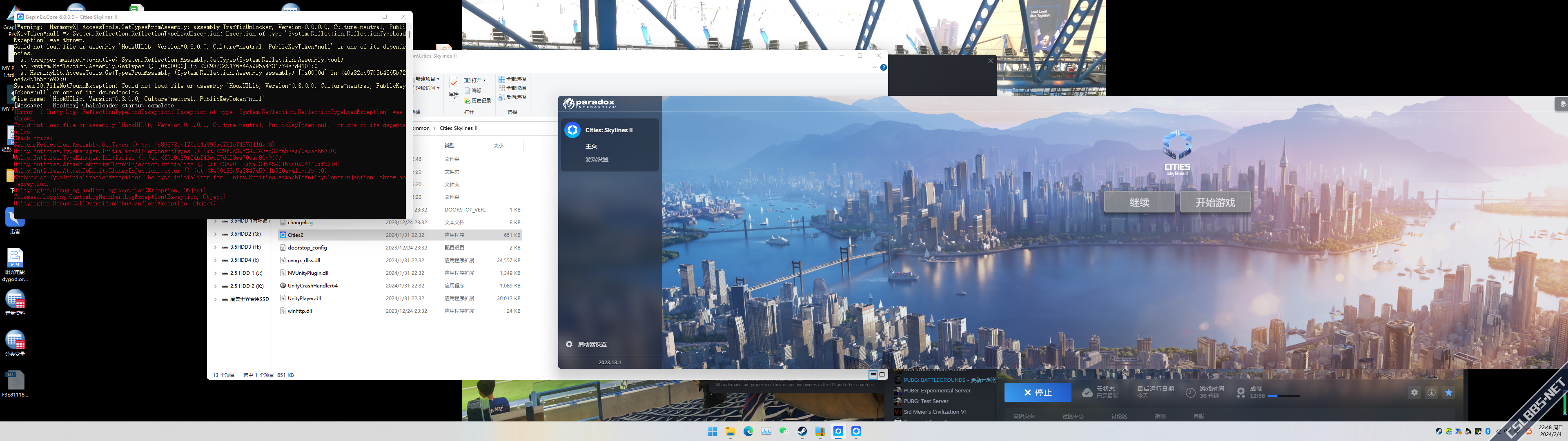1568x441 pixels.
Task: Expand the 3.5HDD4 (I:) drive node
Action: coord(215,260)
